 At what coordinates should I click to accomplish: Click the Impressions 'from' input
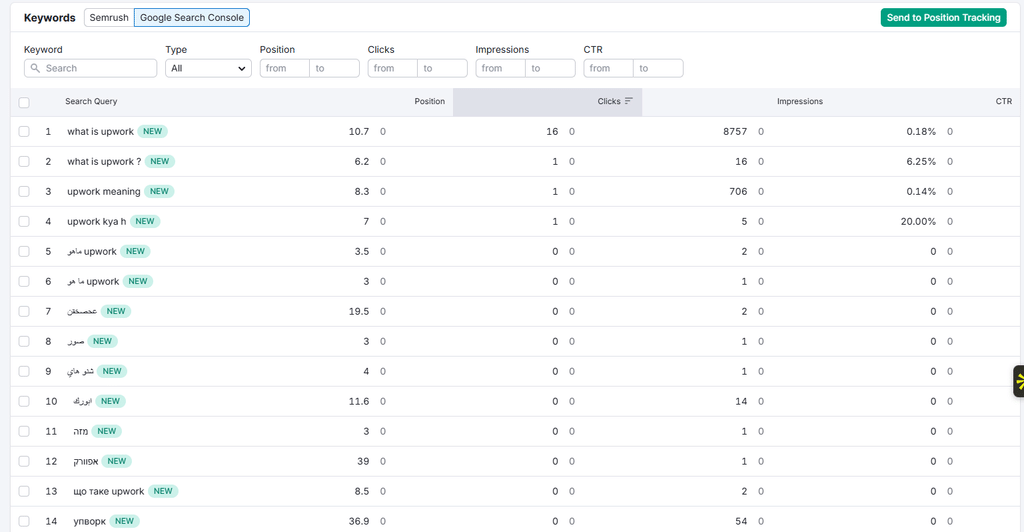click(x=500, y=68)
